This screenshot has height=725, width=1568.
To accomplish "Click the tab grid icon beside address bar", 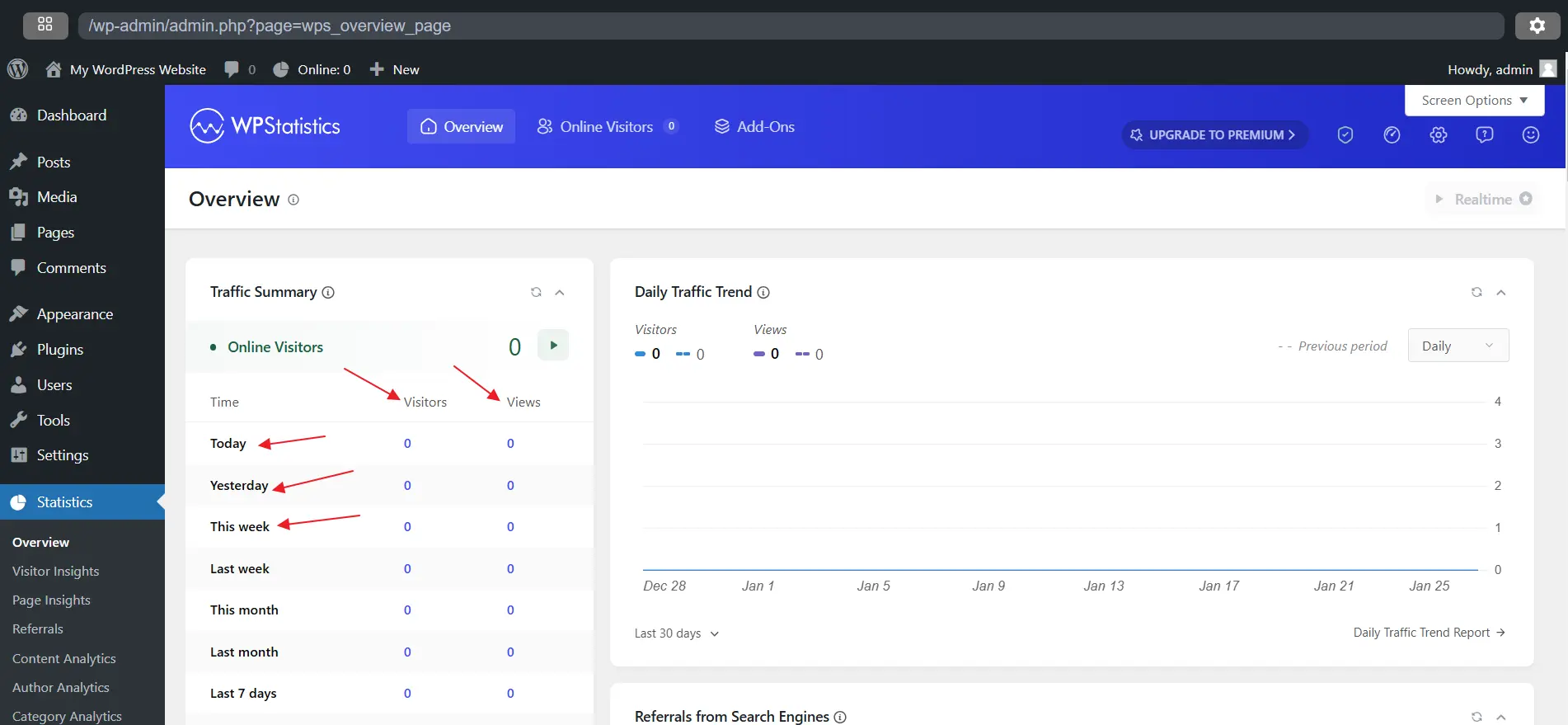I will tap(45, 26).
